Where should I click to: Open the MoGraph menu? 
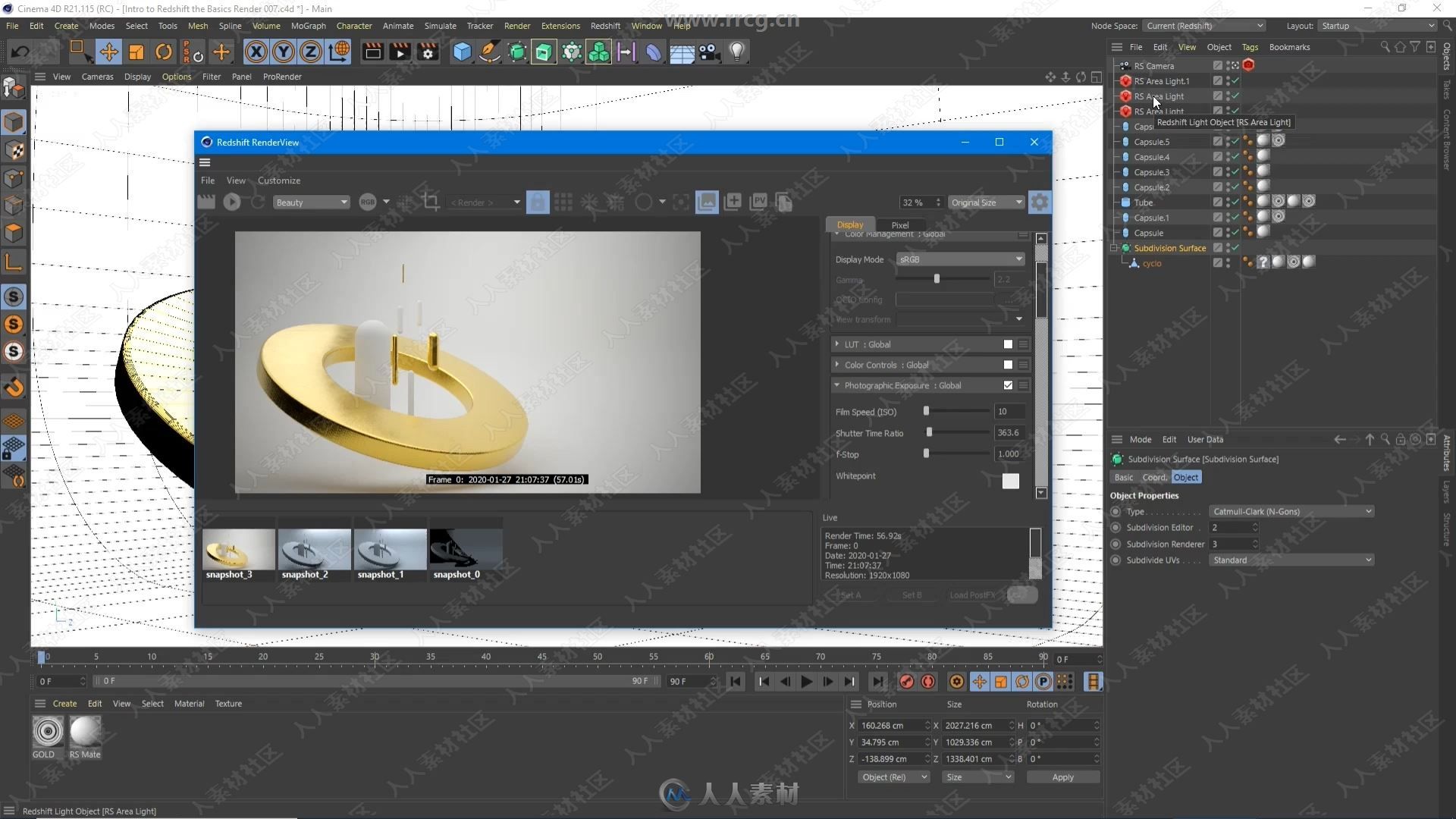pyautogui.click(x=308, y=26)
